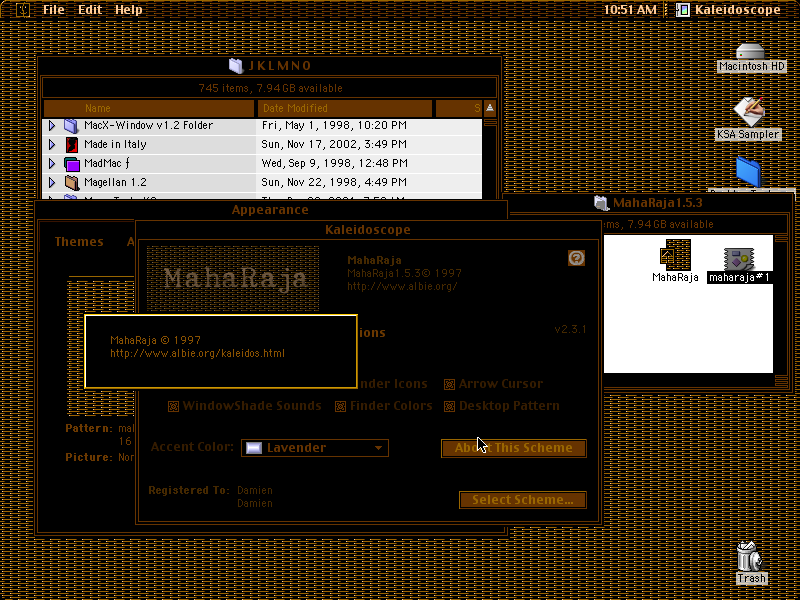Click the 10:51 AM menu bar clock
Screen dimensions: 800x600
[630, 10]
